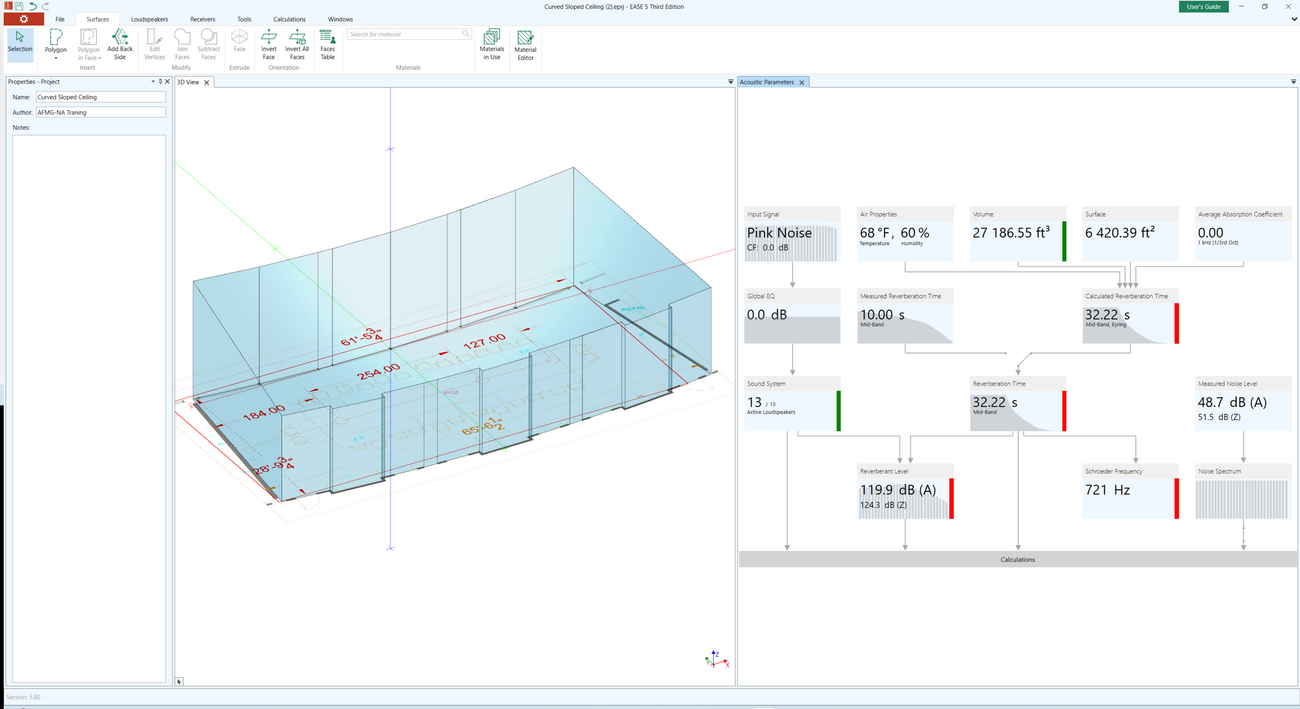Toggle pin on Properties panel
The height and width of the screenshot is (709, 1300).
(160, 82)
